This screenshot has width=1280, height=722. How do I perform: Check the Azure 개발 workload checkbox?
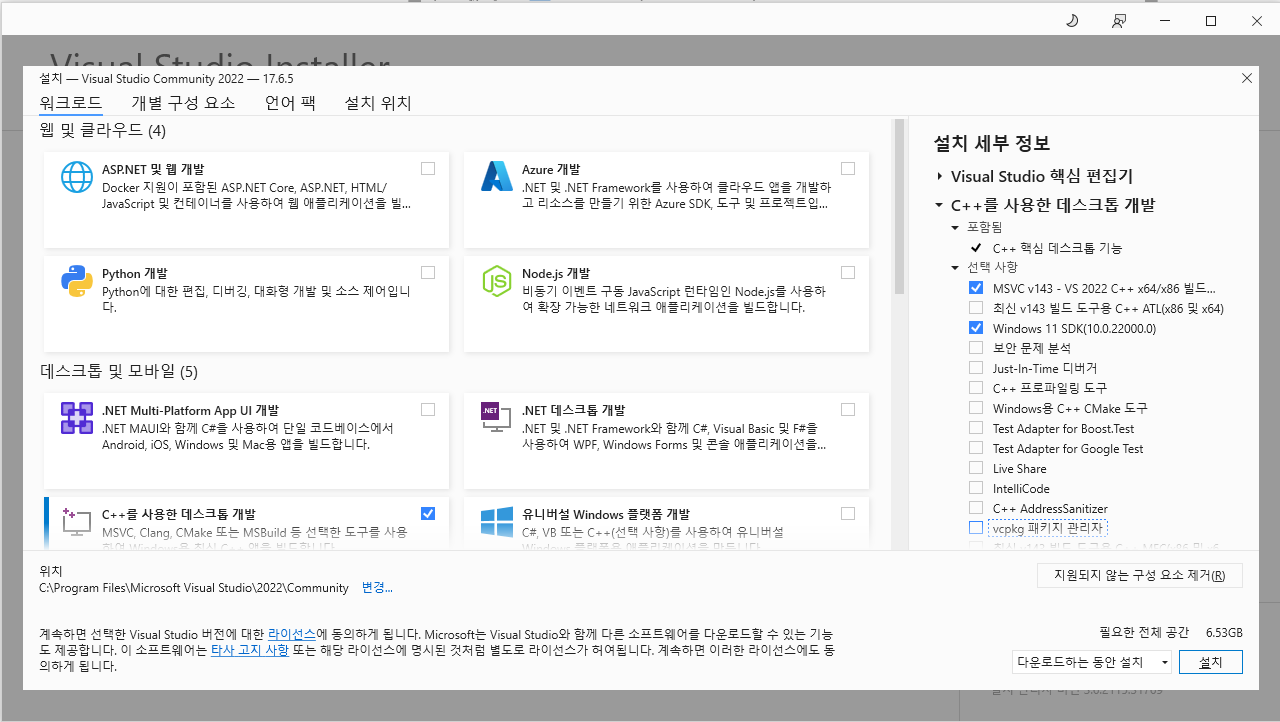click(x=848, y=169)
